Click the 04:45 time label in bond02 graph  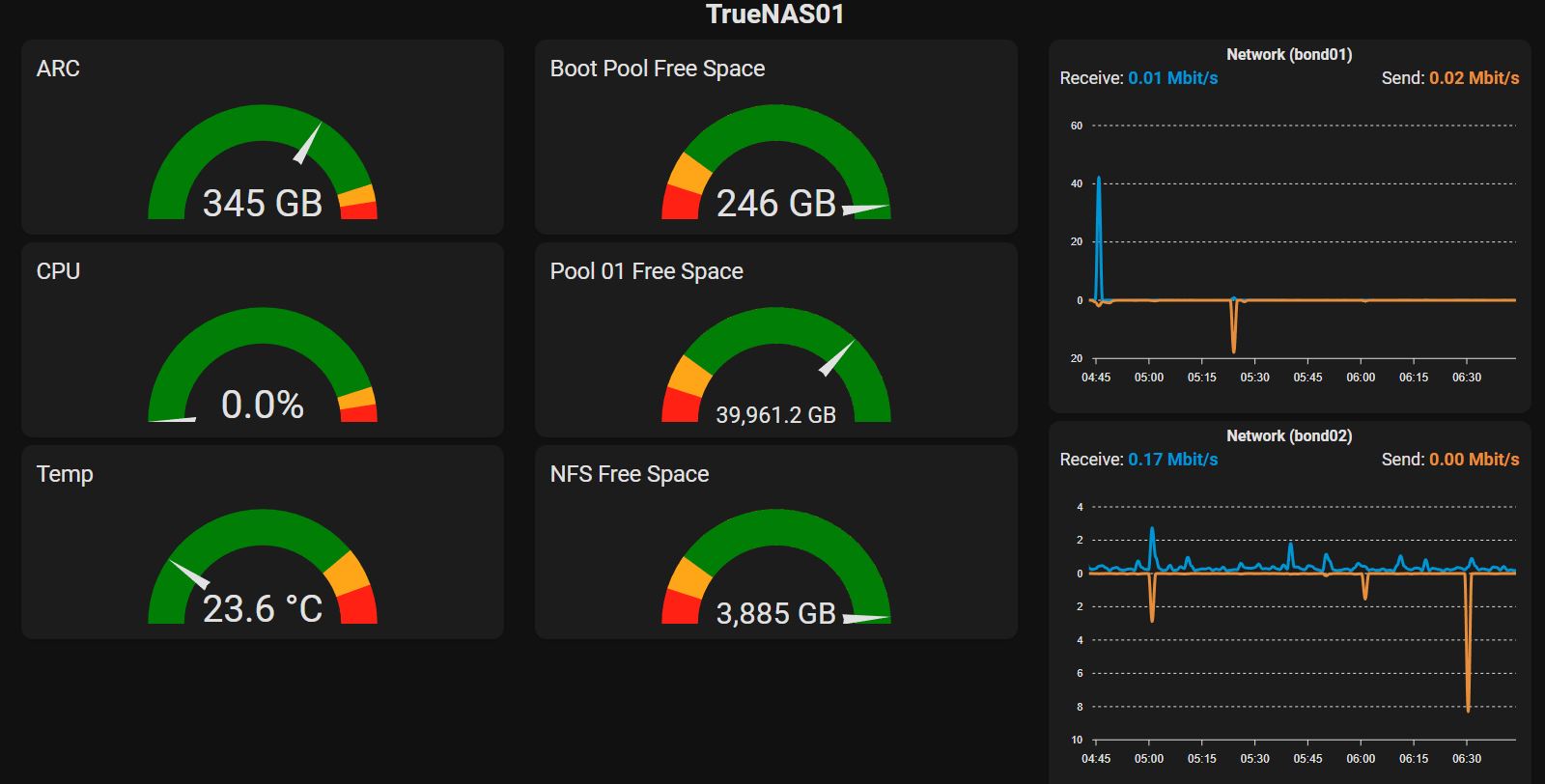[1096, 759]
